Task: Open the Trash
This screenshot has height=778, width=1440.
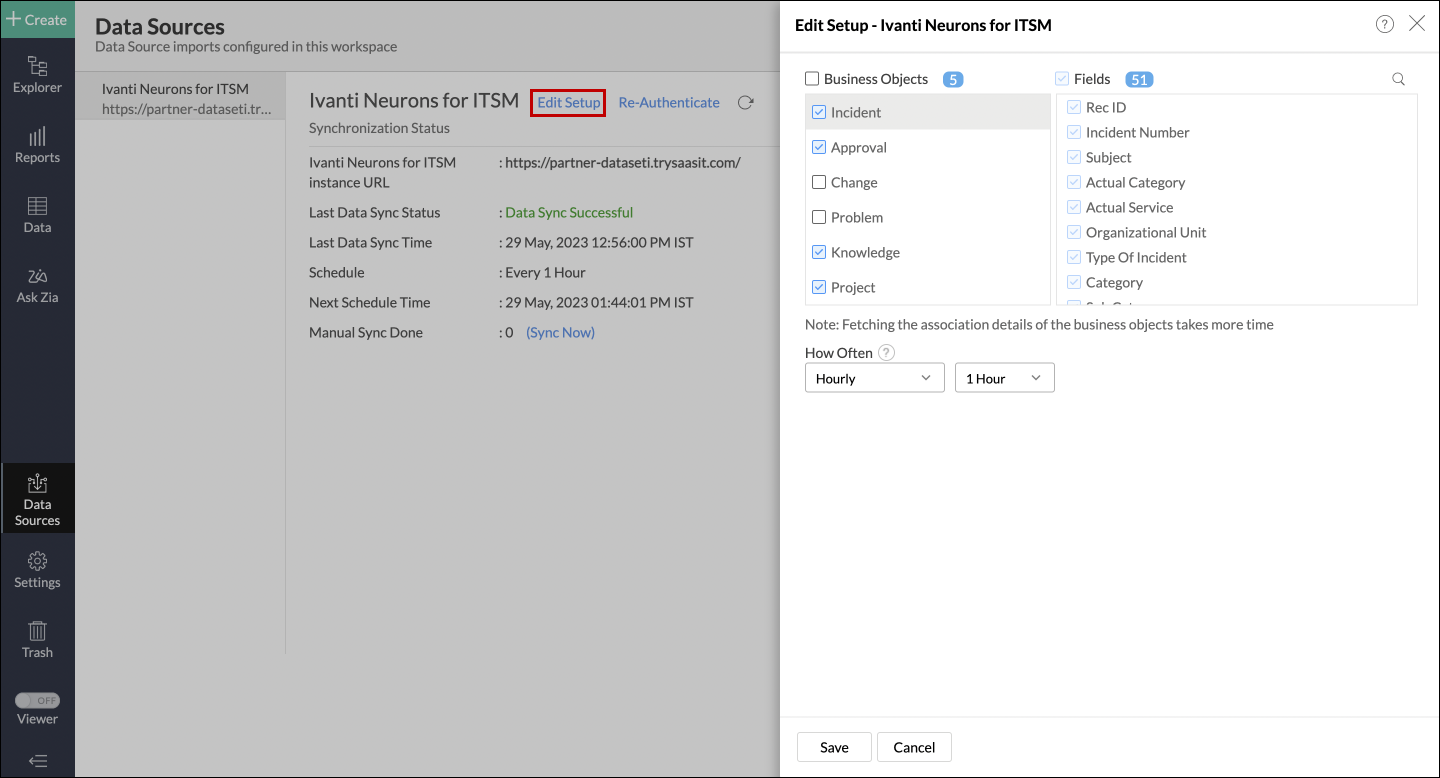Action: 37,640
